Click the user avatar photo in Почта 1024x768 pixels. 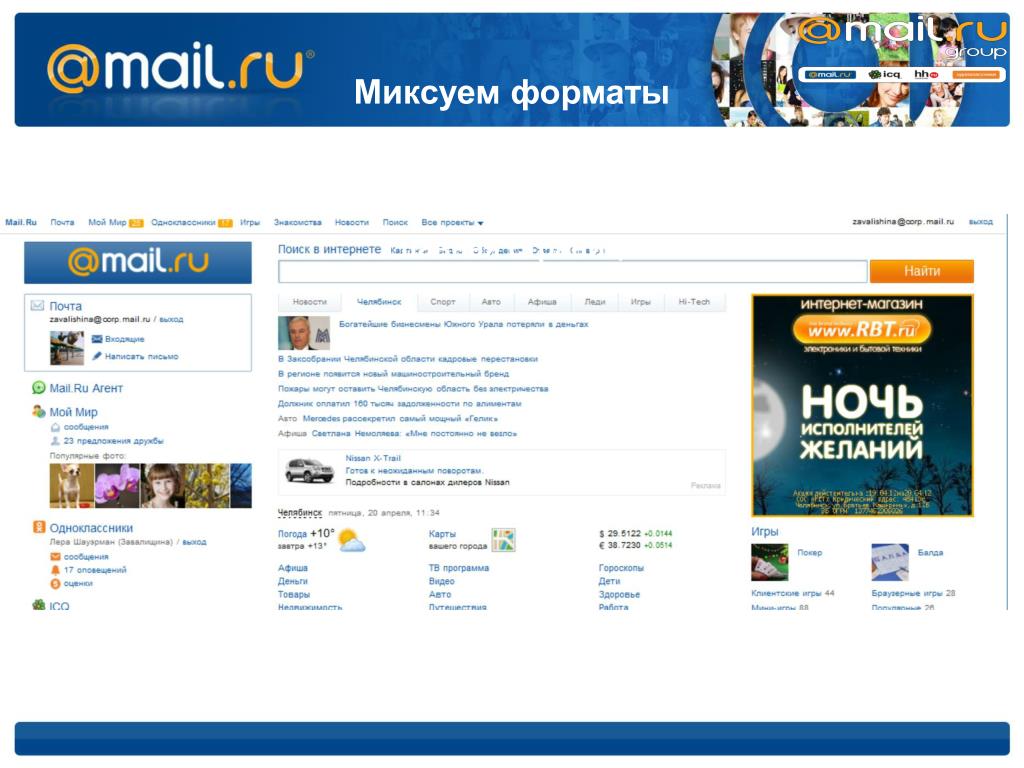(x=67, y=347)
